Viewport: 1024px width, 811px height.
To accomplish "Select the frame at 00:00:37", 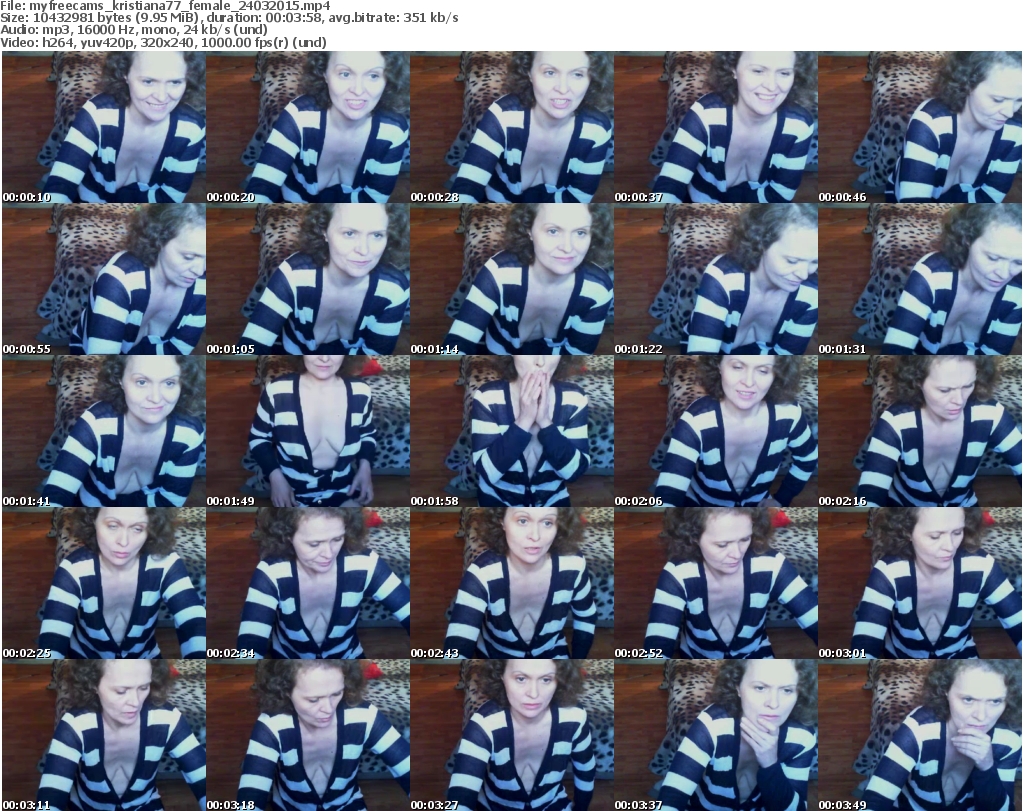I will (715, 127).
